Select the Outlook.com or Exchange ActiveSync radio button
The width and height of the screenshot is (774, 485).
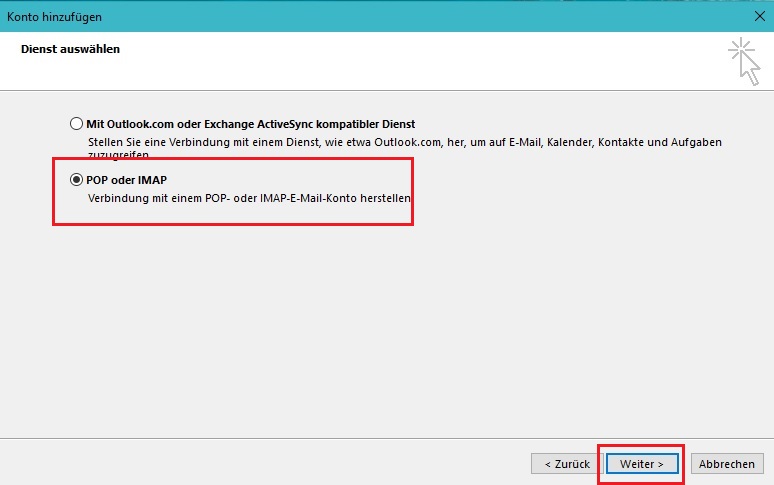tap(76, 124)
